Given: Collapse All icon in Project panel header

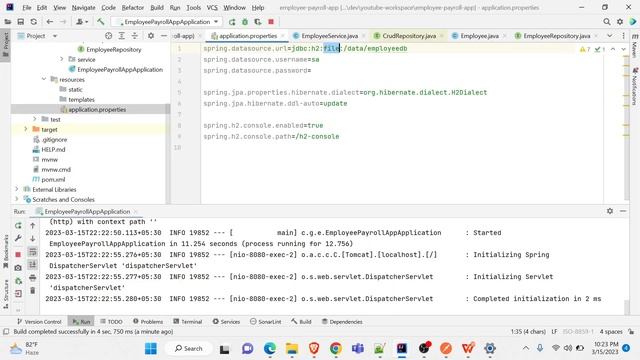Looking at the screenshot, I should pyautogui.click(x=135, y=36).
